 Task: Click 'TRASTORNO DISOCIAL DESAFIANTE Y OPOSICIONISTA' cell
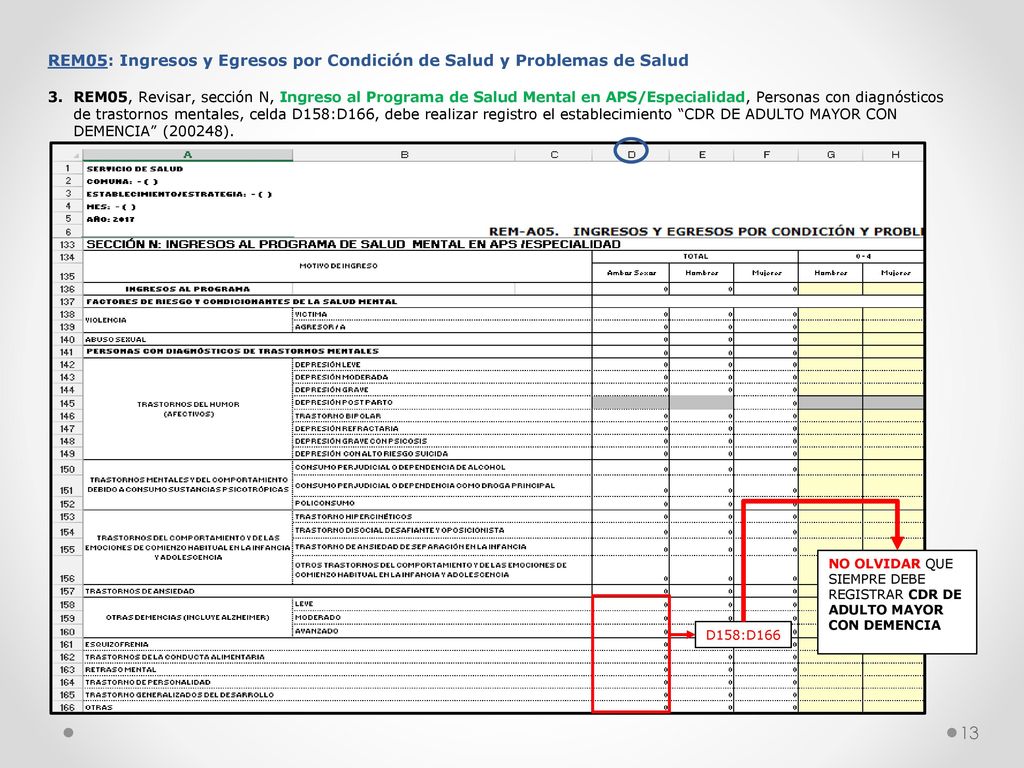(442, 530)
